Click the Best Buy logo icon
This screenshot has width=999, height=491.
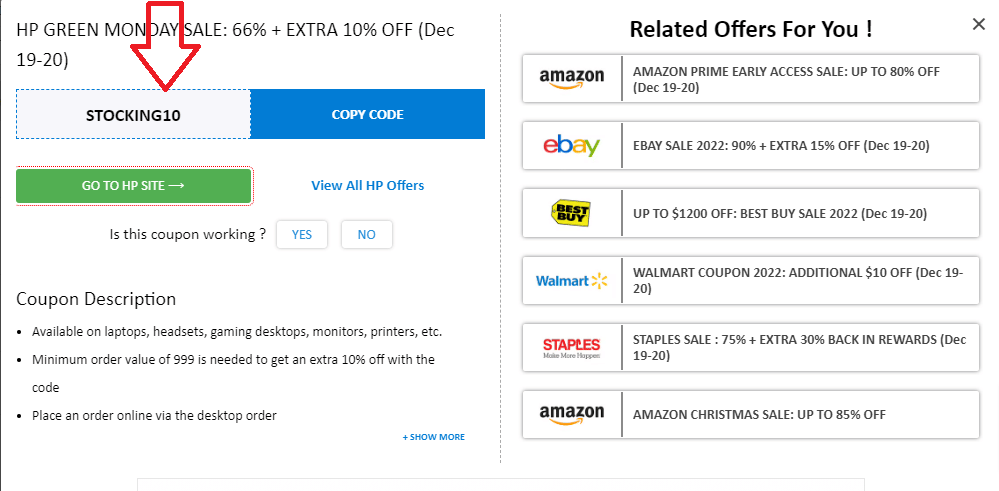[571, 213]
